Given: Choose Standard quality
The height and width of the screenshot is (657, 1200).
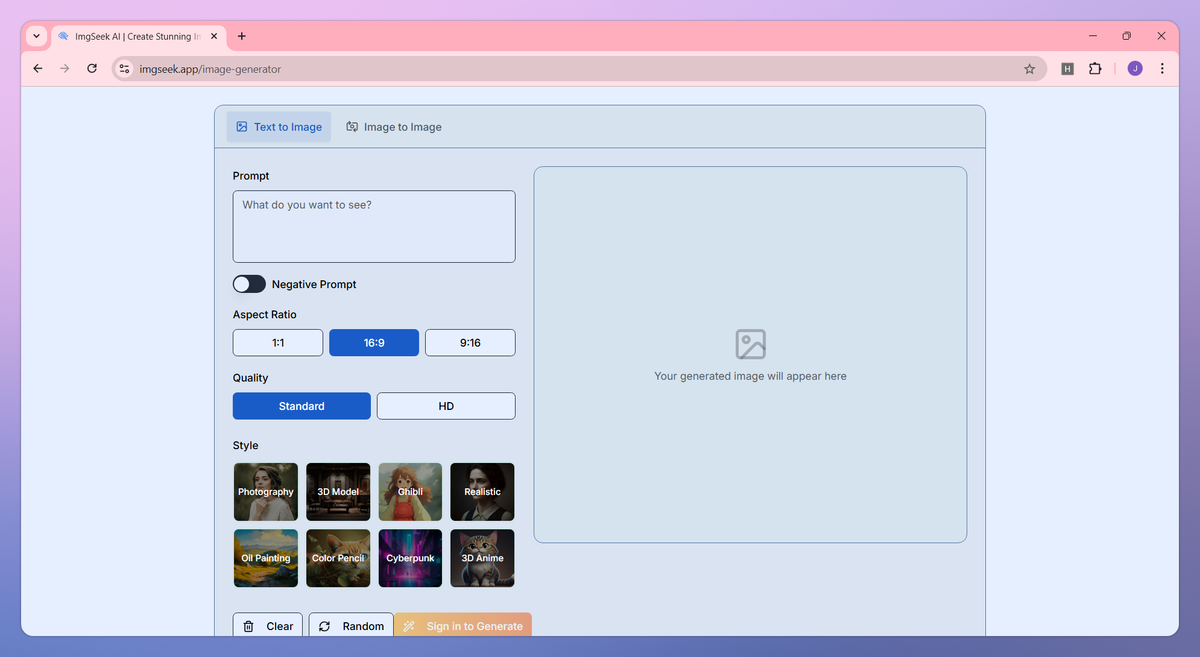Looking at the screenshot, I should 302,406.
